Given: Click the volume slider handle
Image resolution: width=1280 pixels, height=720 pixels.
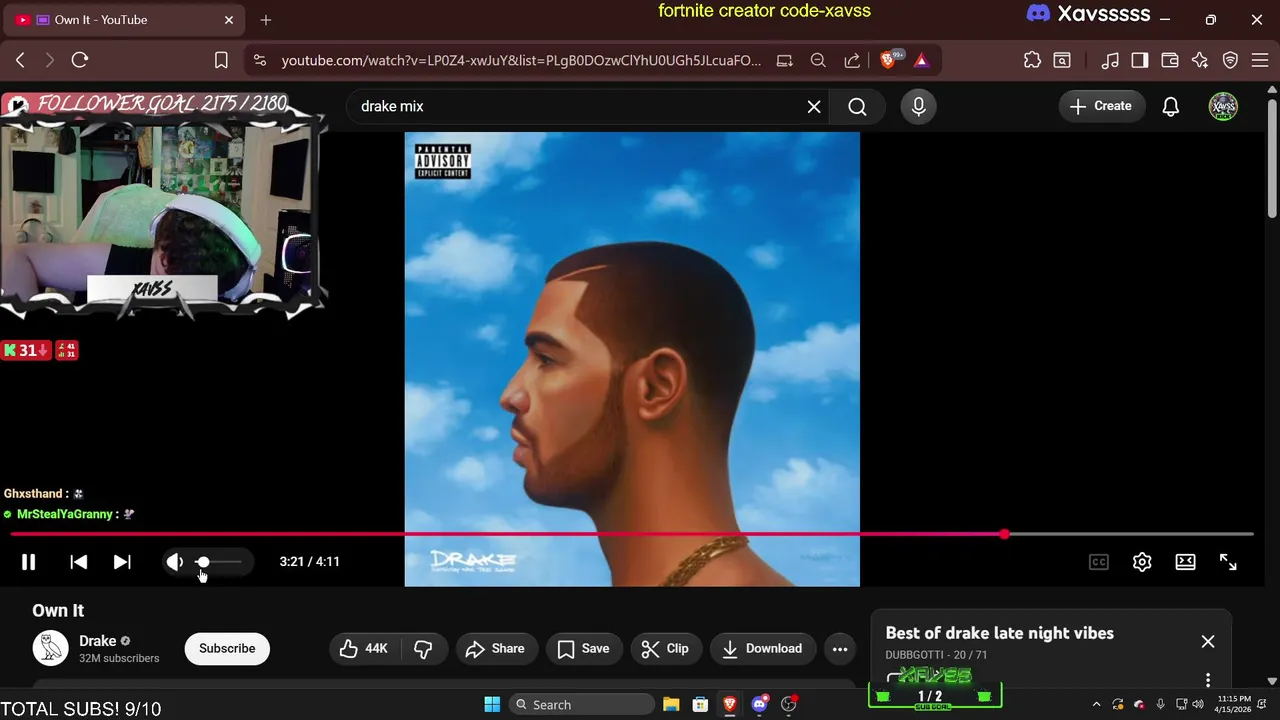Looking at the screenshot, I should [x=203, y=562].
